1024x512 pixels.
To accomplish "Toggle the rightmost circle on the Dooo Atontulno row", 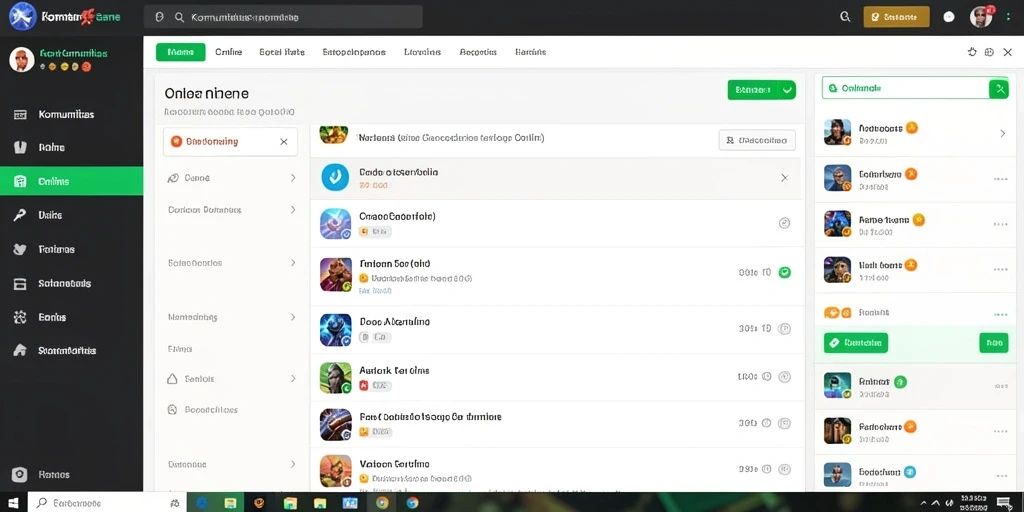I will tap(785, 328).
